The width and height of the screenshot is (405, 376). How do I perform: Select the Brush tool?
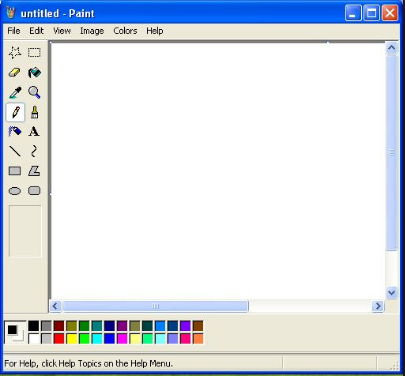(x=34, y=112)
